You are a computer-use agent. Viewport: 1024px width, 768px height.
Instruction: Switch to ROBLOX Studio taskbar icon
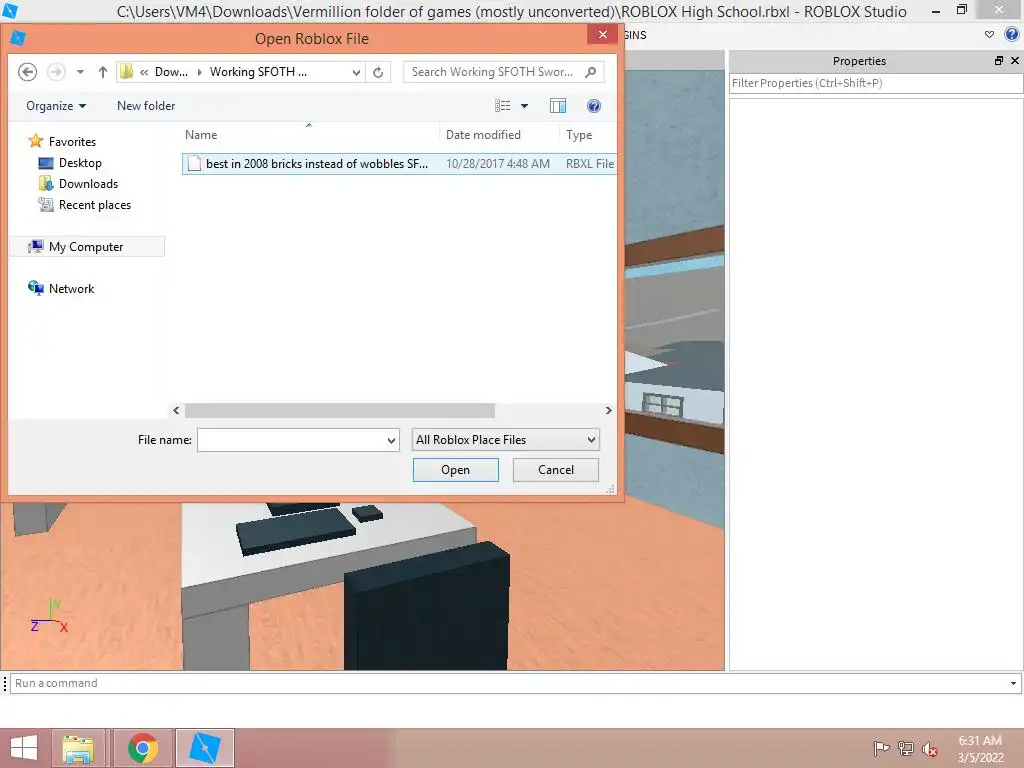coord(204,748)
